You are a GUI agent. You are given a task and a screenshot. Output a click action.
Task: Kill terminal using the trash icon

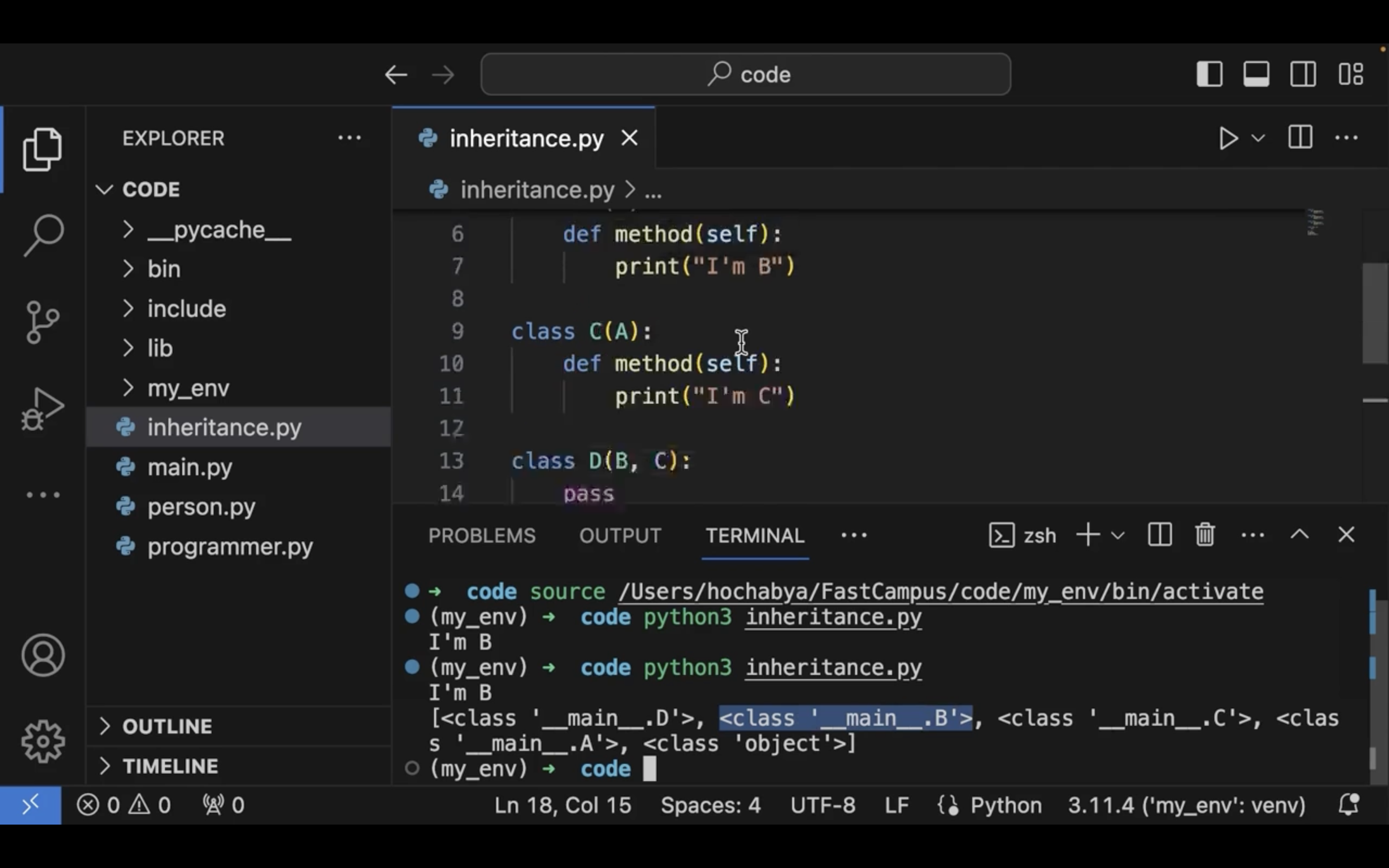[1205, 535]
